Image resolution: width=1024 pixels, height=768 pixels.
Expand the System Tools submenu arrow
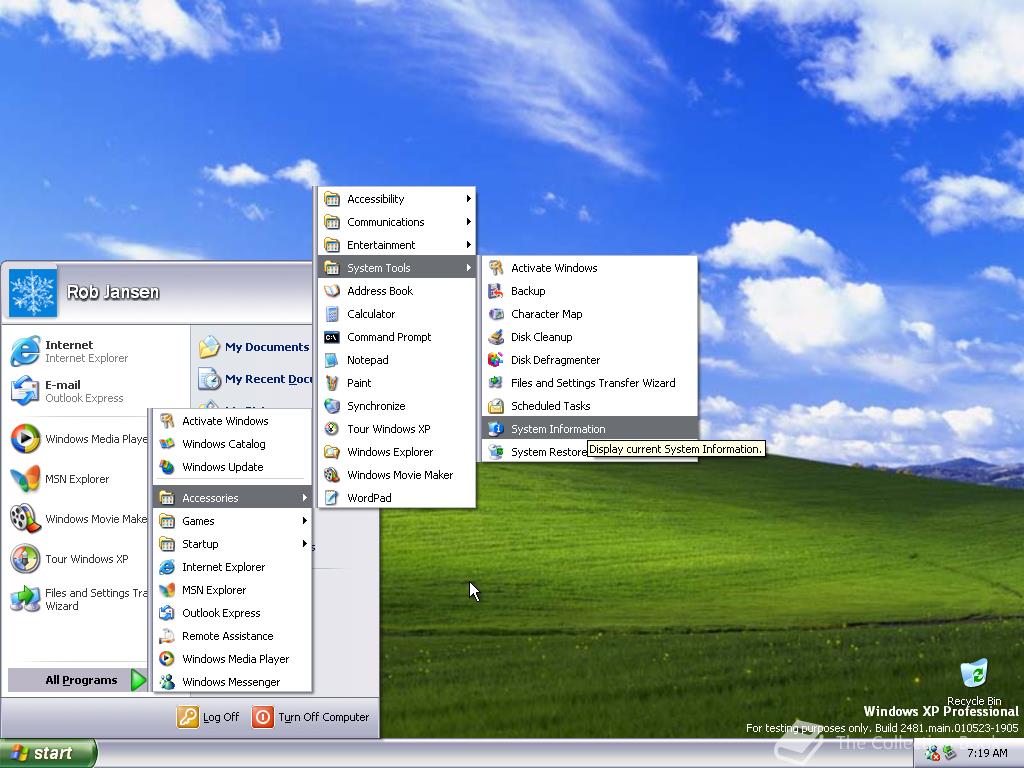coord(469,268)
